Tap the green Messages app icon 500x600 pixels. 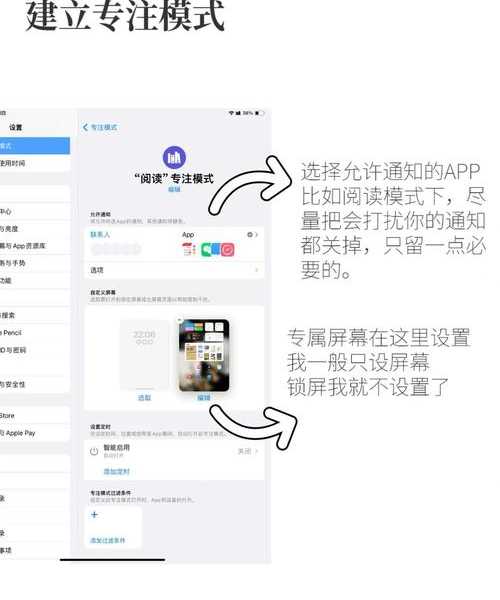pos(207,249)
